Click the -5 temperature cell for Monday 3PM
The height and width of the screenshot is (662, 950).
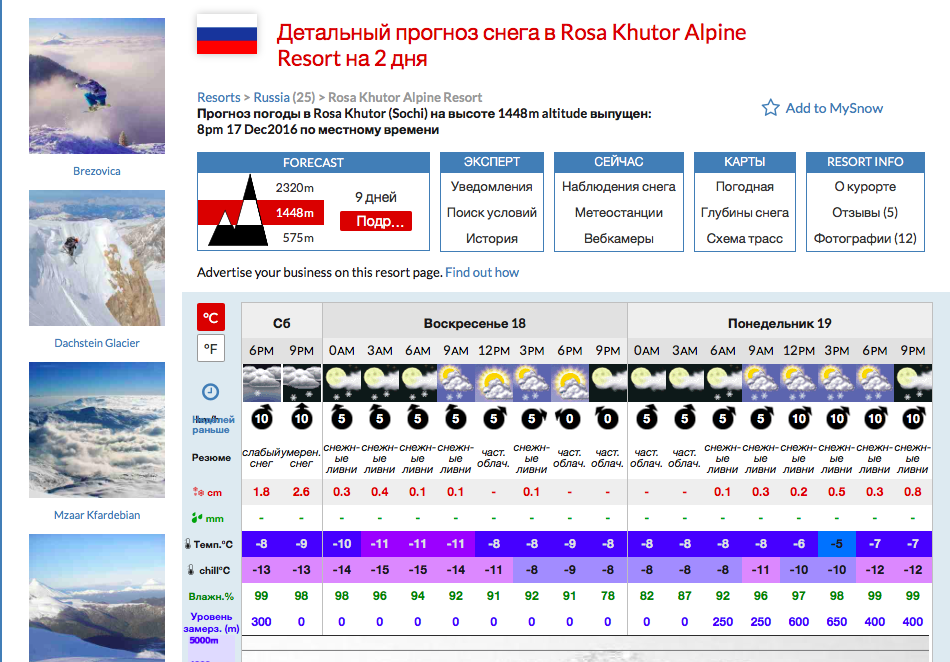coord(837,544)
